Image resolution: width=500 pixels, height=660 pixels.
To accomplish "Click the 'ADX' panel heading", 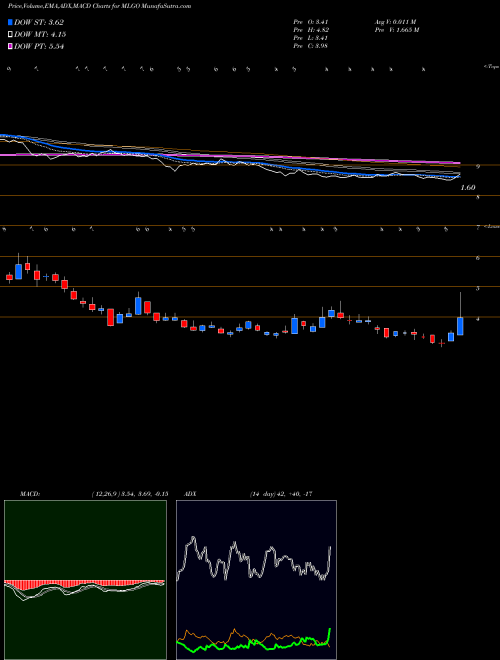I will pyautogui.click(x=191, y=494).
